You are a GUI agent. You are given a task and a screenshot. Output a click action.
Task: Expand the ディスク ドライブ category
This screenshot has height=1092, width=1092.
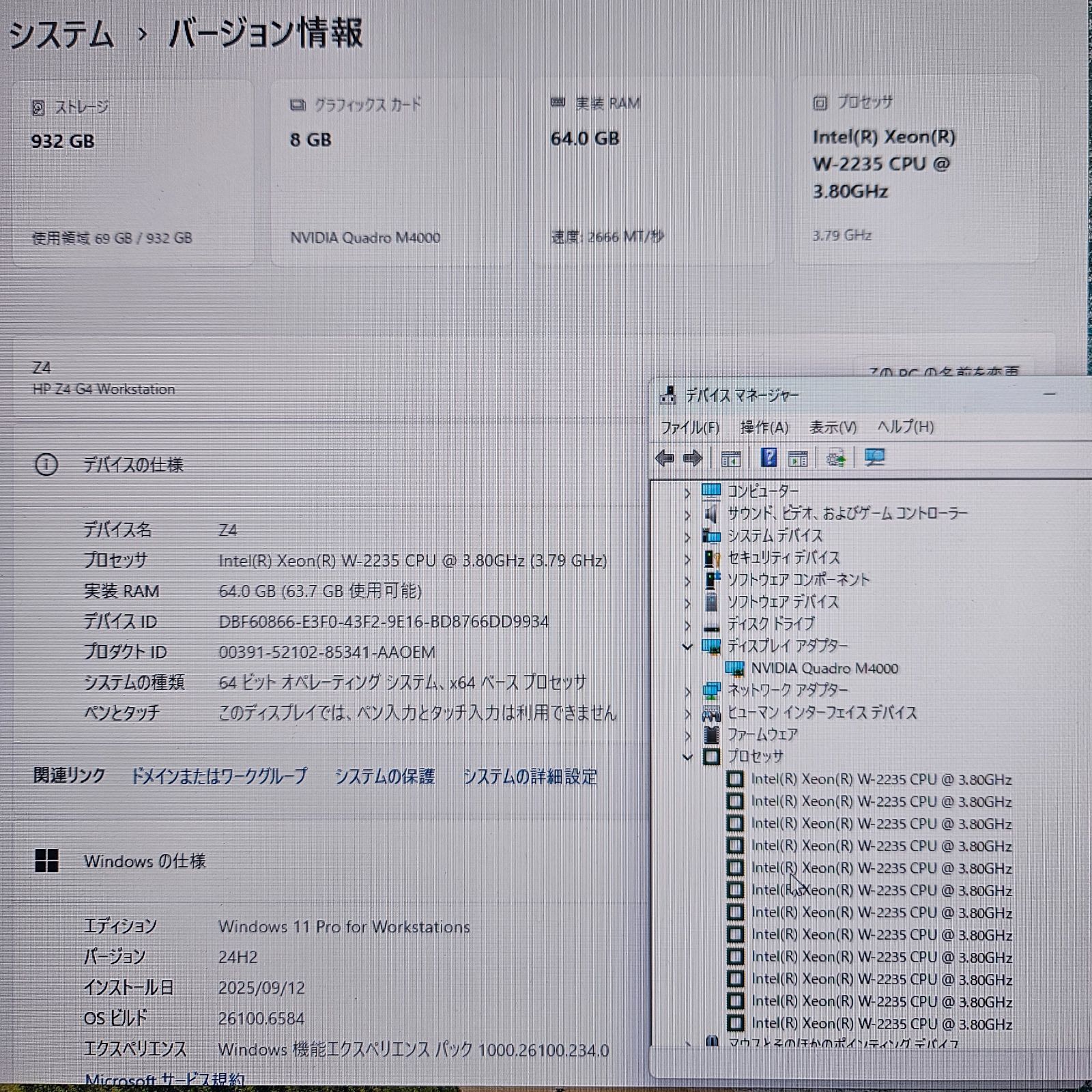tap(687, 623)
